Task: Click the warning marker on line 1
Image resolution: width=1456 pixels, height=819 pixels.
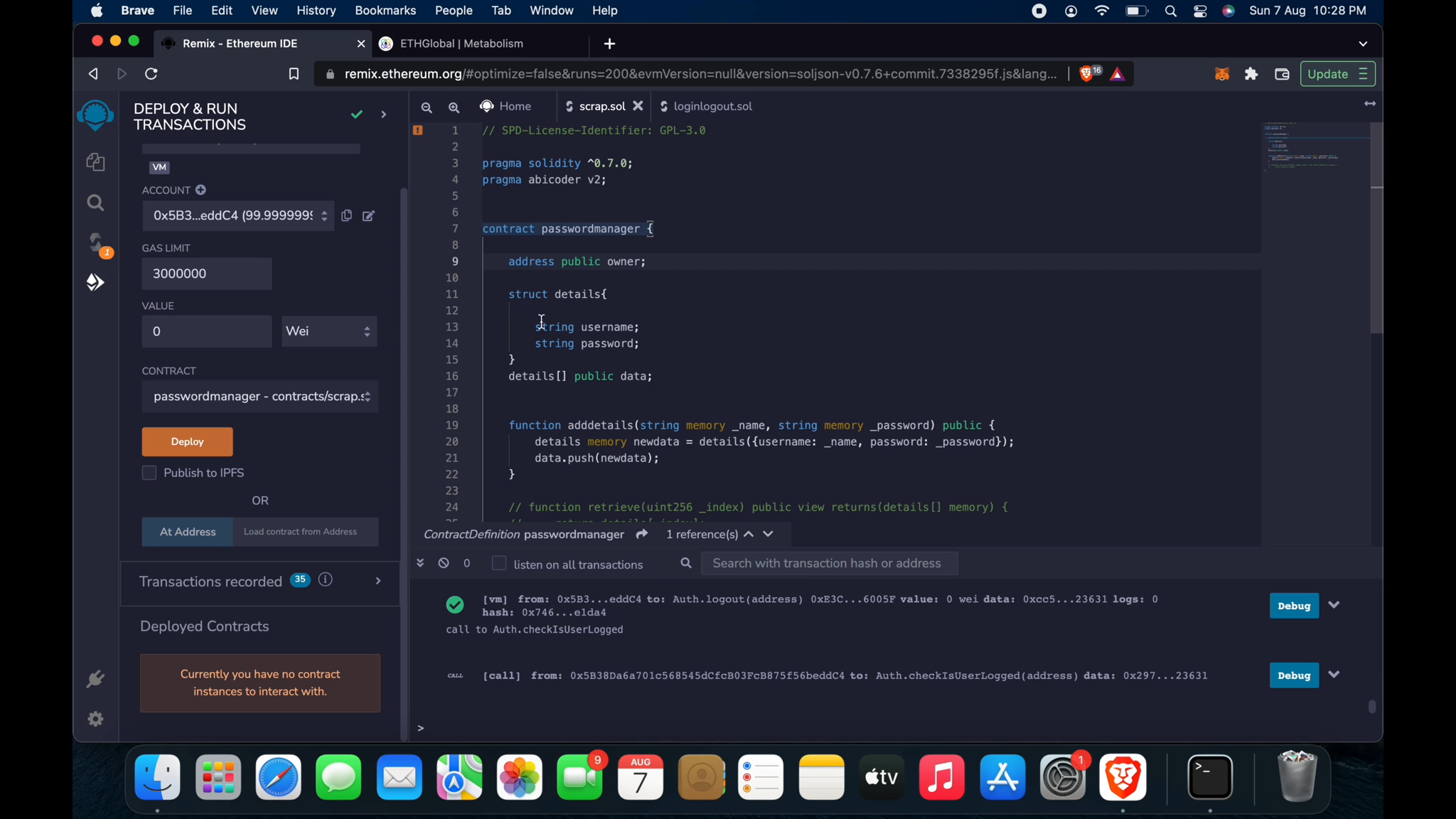Action: click(418, 131)
